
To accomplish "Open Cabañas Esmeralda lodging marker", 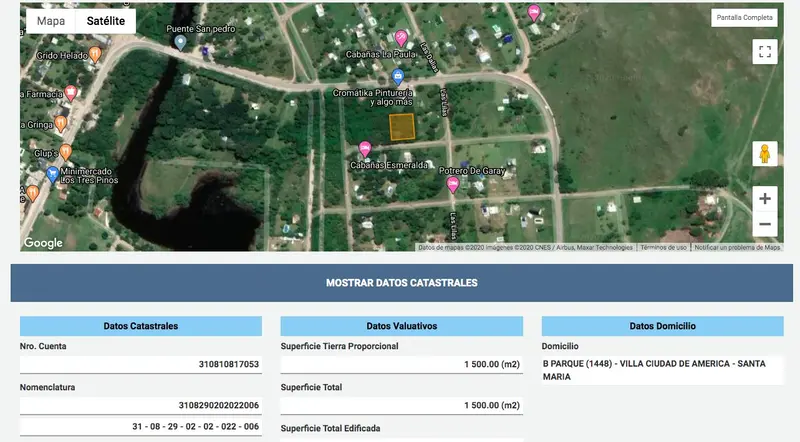I will [365, 149].
